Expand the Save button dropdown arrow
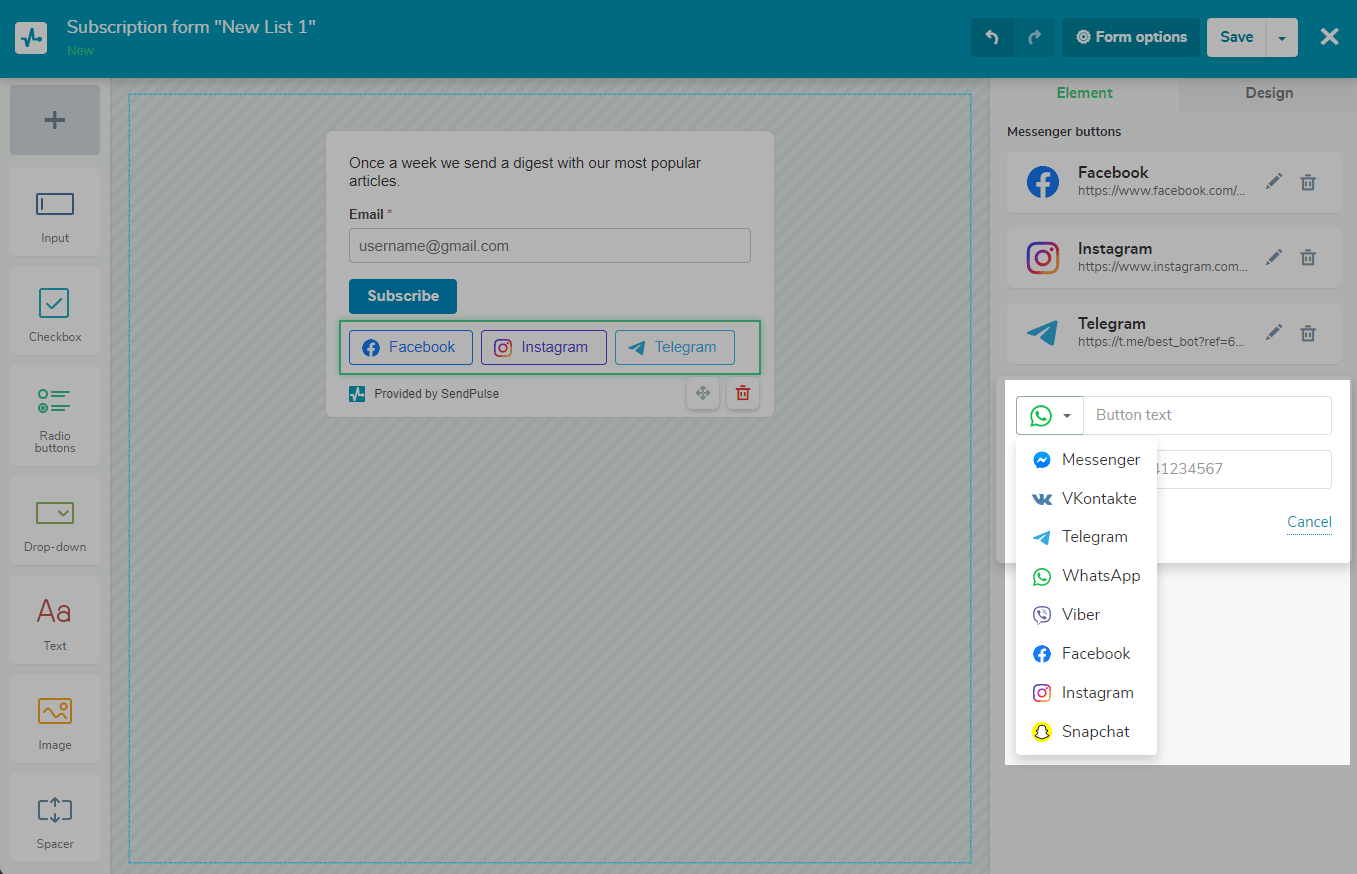The height and width of the screenshot is (874, 1357). point(1282,37)
